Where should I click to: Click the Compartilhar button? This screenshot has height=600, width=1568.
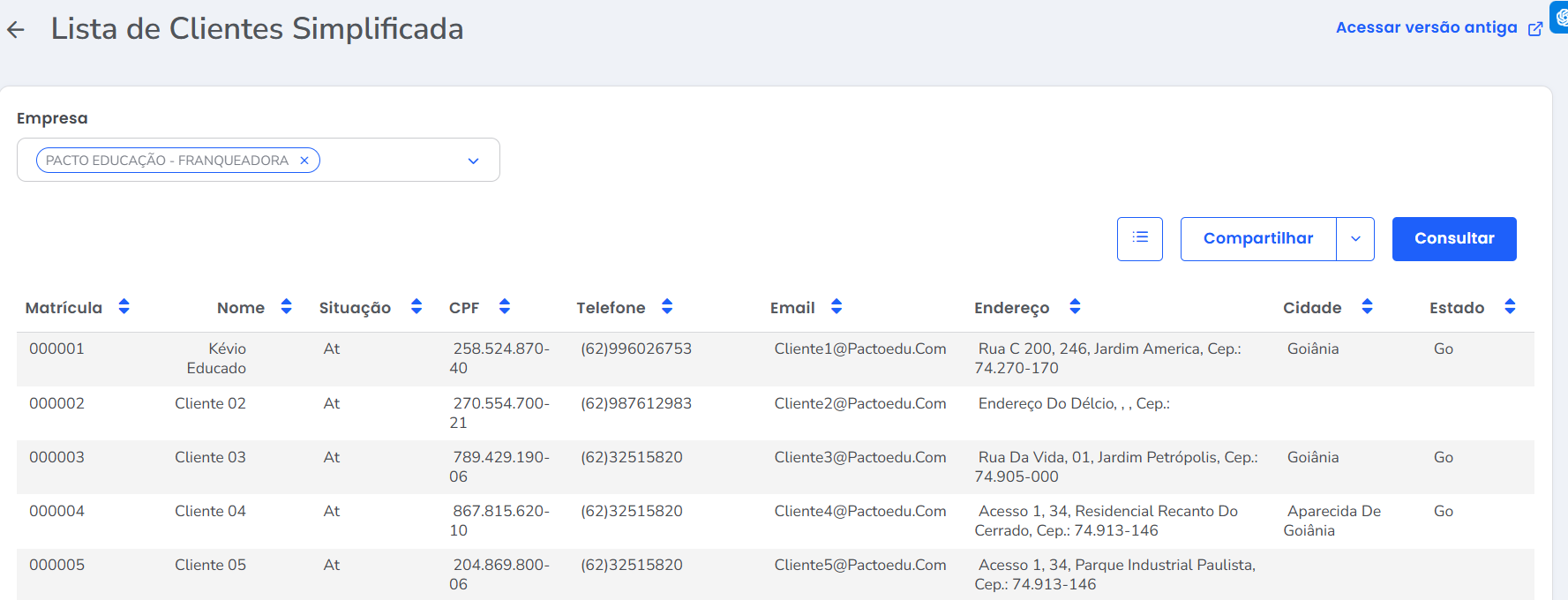1257,239
